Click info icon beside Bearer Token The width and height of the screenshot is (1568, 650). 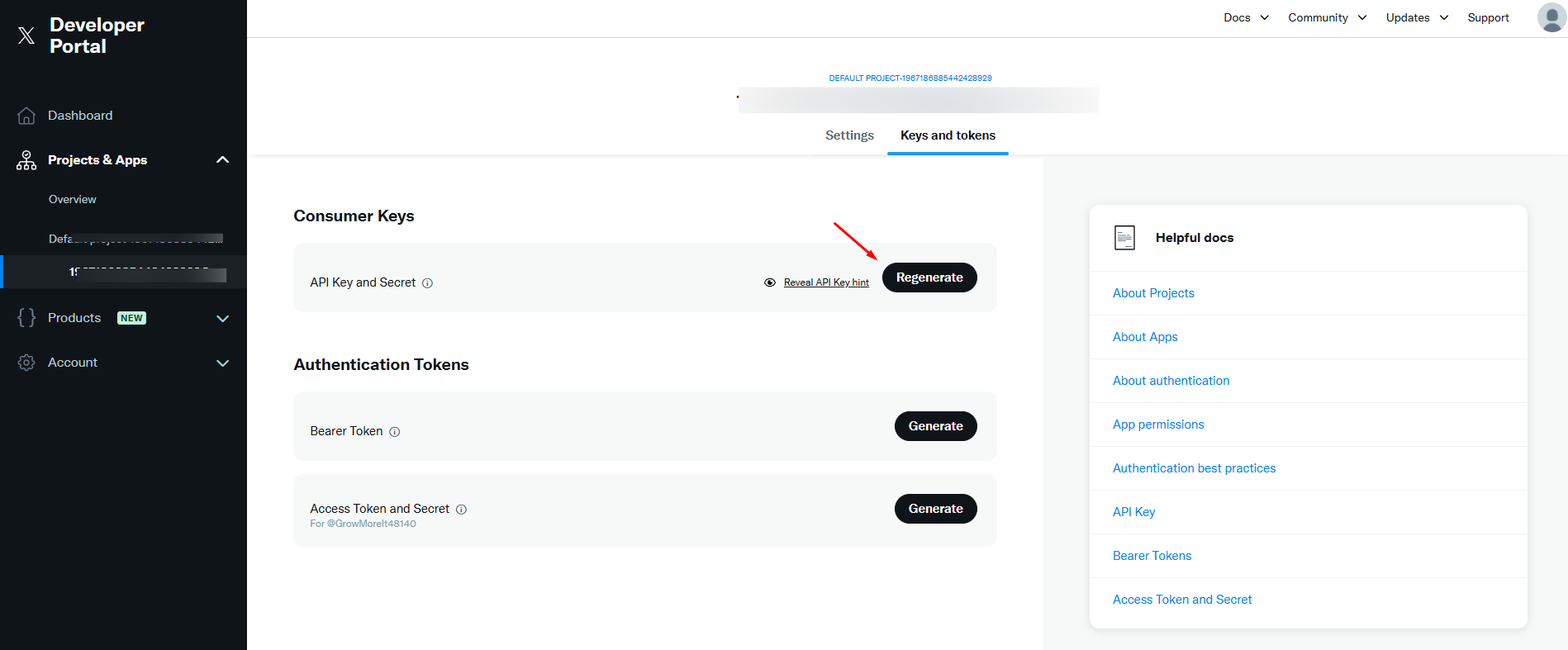pyautogui.click(x=395, y=432)
